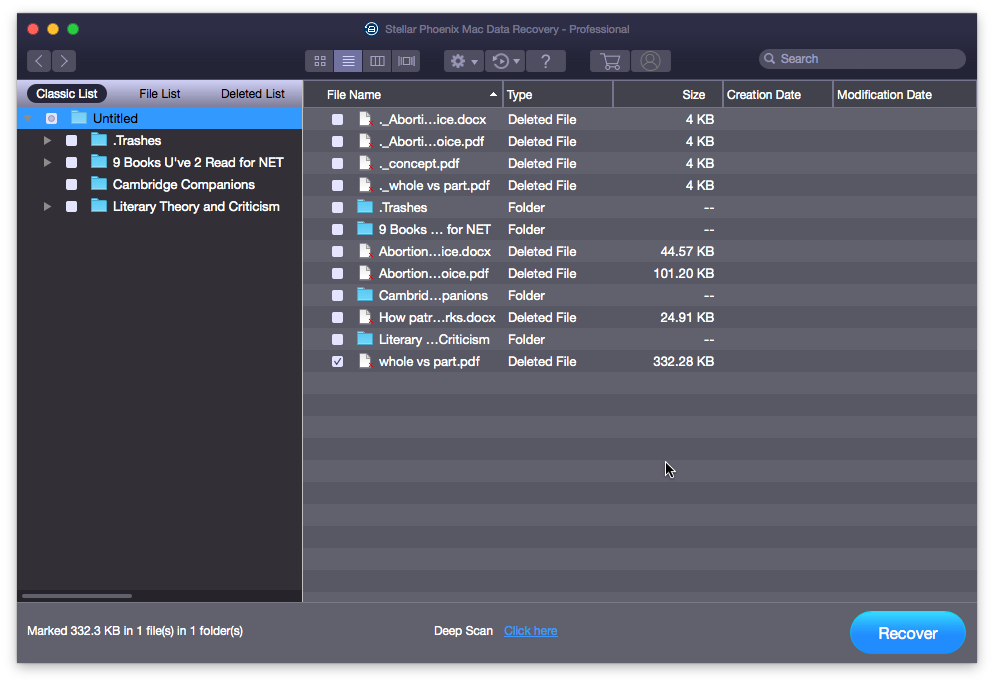Open help with the question mark icon

[x=546, y=61]
